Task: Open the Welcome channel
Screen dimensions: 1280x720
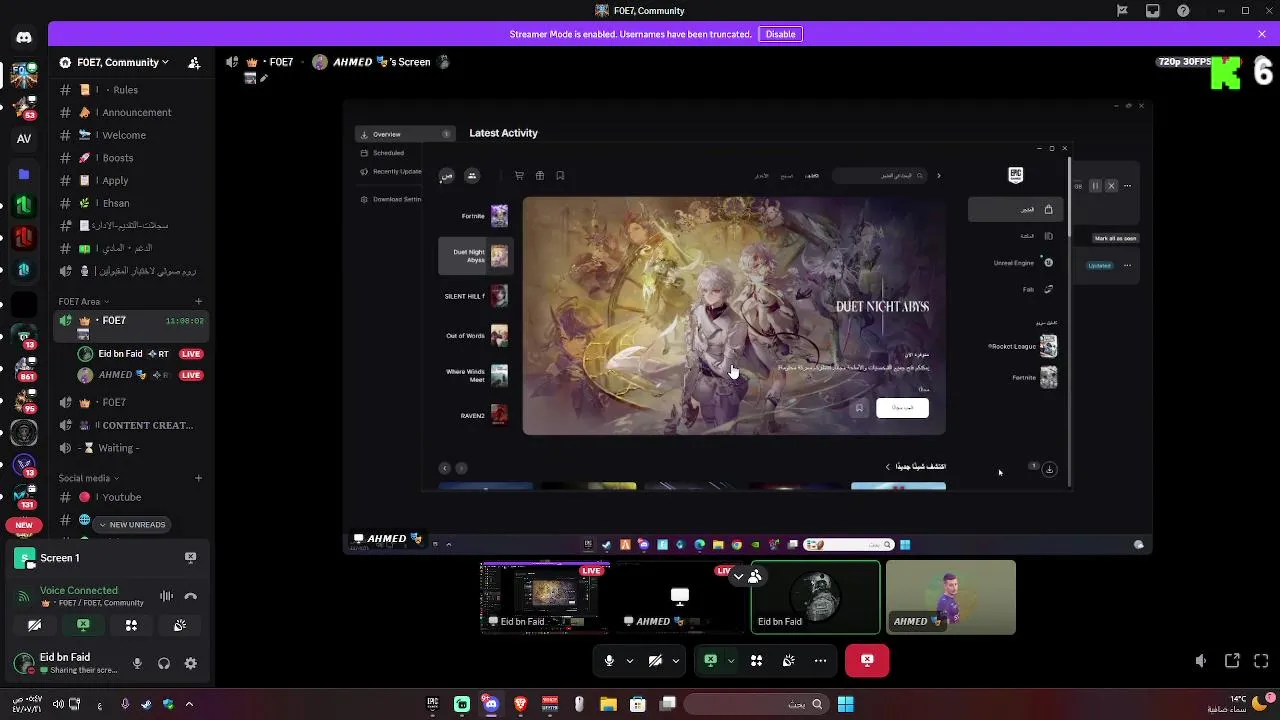Action: (129, 135)
